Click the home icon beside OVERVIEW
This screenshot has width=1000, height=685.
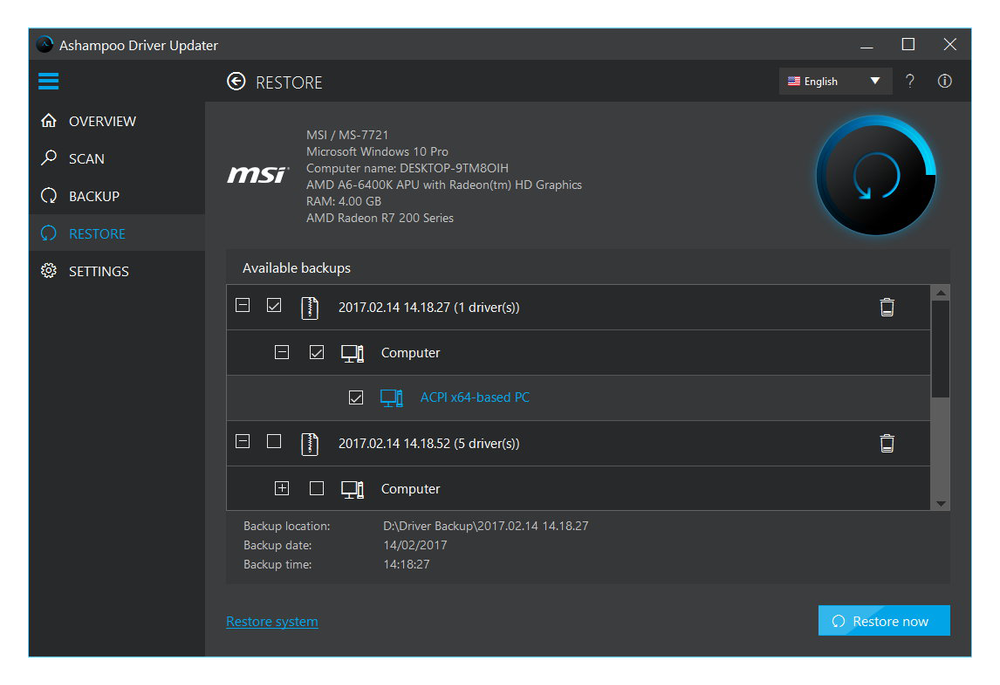(48, 121)
